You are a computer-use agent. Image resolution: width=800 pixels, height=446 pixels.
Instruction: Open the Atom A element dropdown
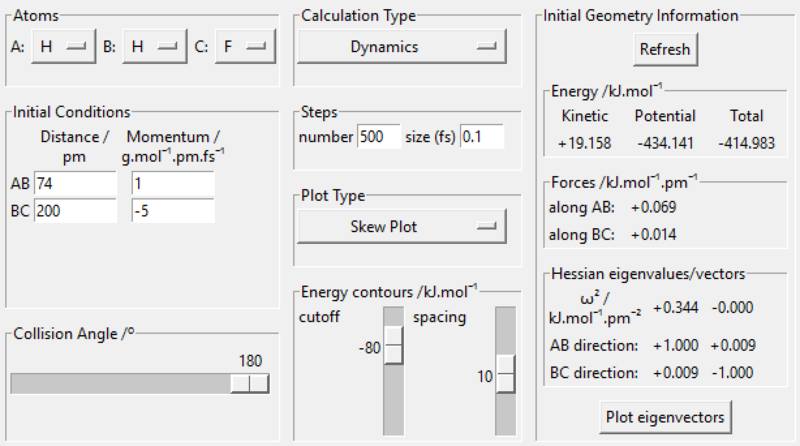pyautogui.click(x=62, y=46)
